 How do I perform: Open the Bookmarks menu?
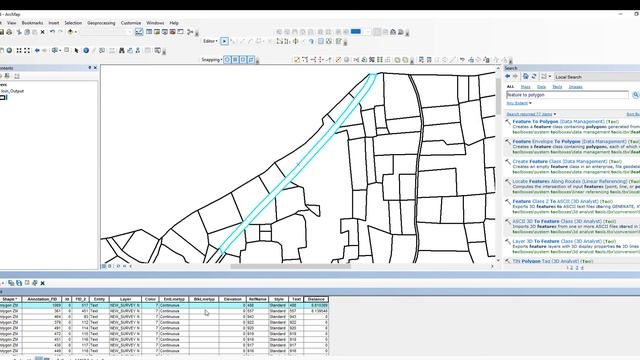pyautogui.click(x=32, y=23)
